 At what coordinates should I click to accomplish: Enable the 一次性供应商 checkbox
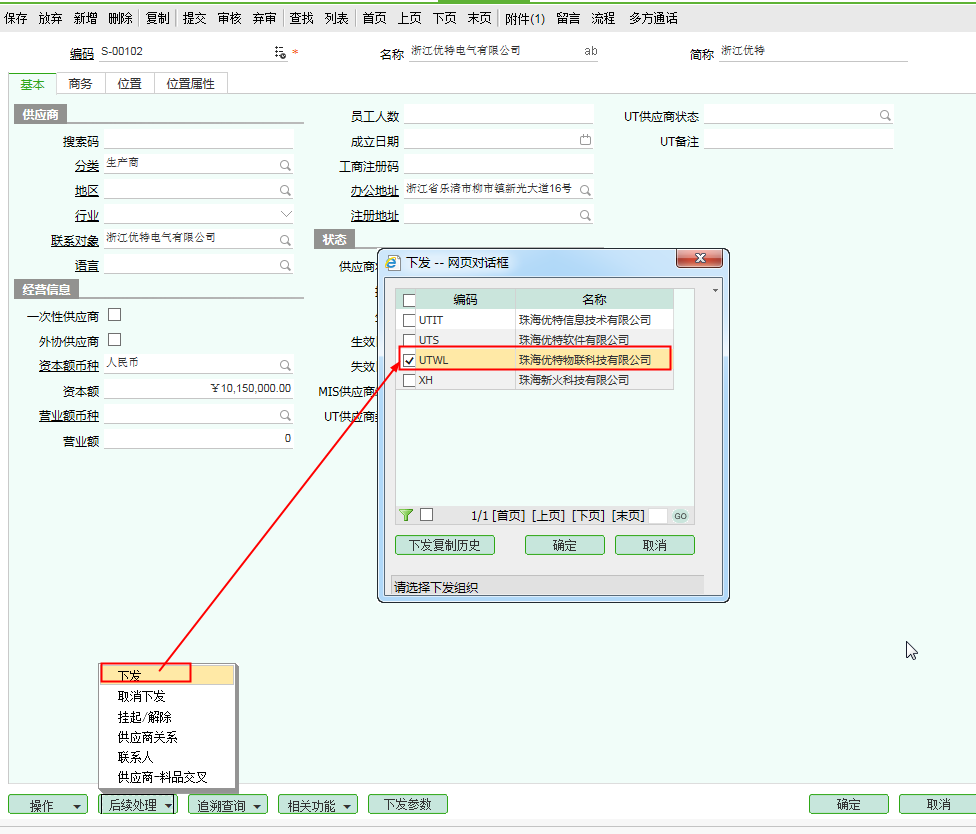coord(115,315)
